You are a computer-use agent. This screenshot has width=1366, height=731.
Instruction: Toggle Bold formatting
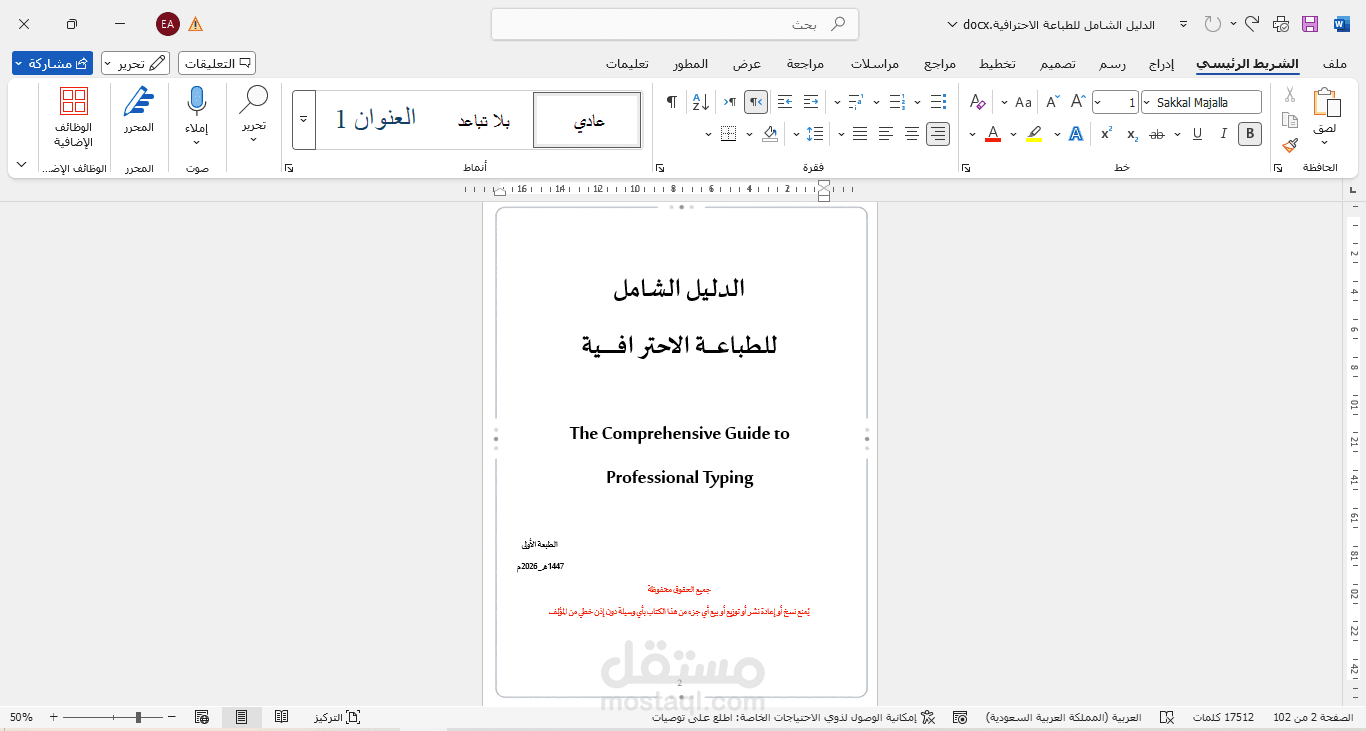1249,133
